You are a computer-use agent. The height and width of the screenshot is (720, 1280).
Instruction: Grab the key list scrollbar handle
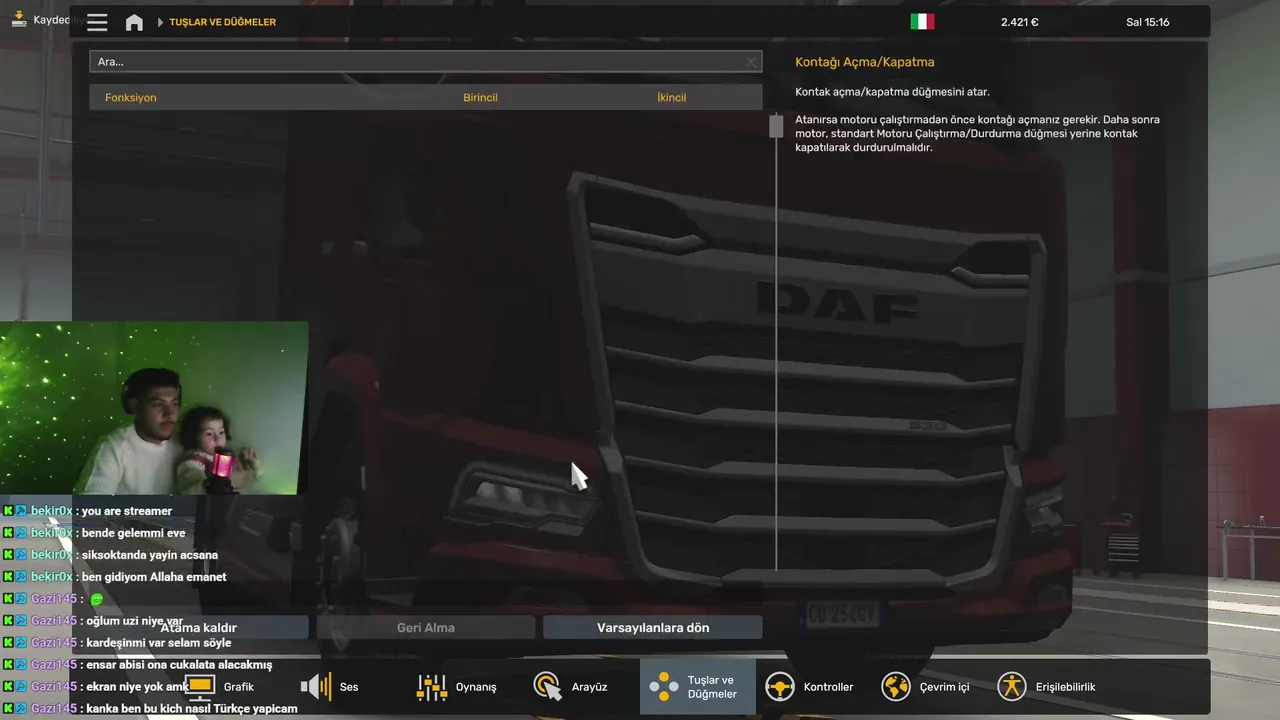[776, 126]
